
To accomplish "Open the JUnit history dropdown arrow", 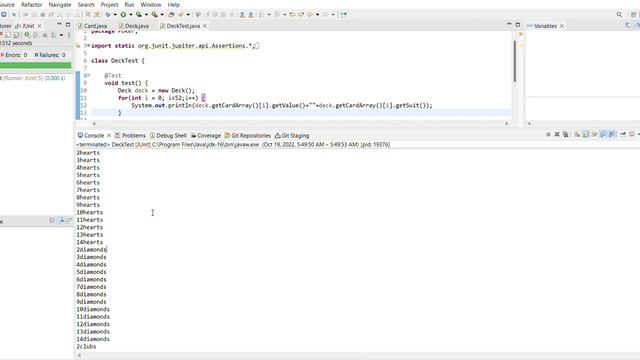I will [x=61, y=35].
